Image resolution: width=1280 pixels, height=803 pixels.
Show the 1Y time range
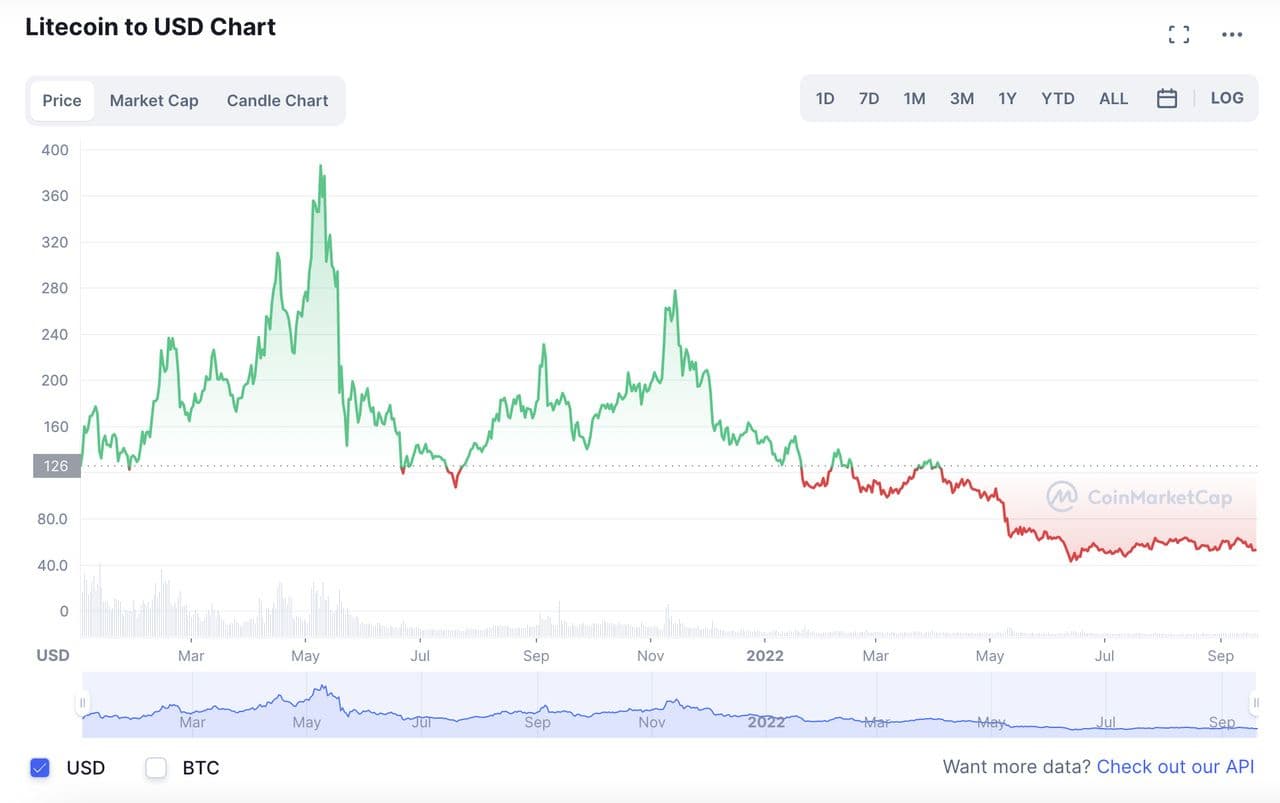click(1007, 98)
